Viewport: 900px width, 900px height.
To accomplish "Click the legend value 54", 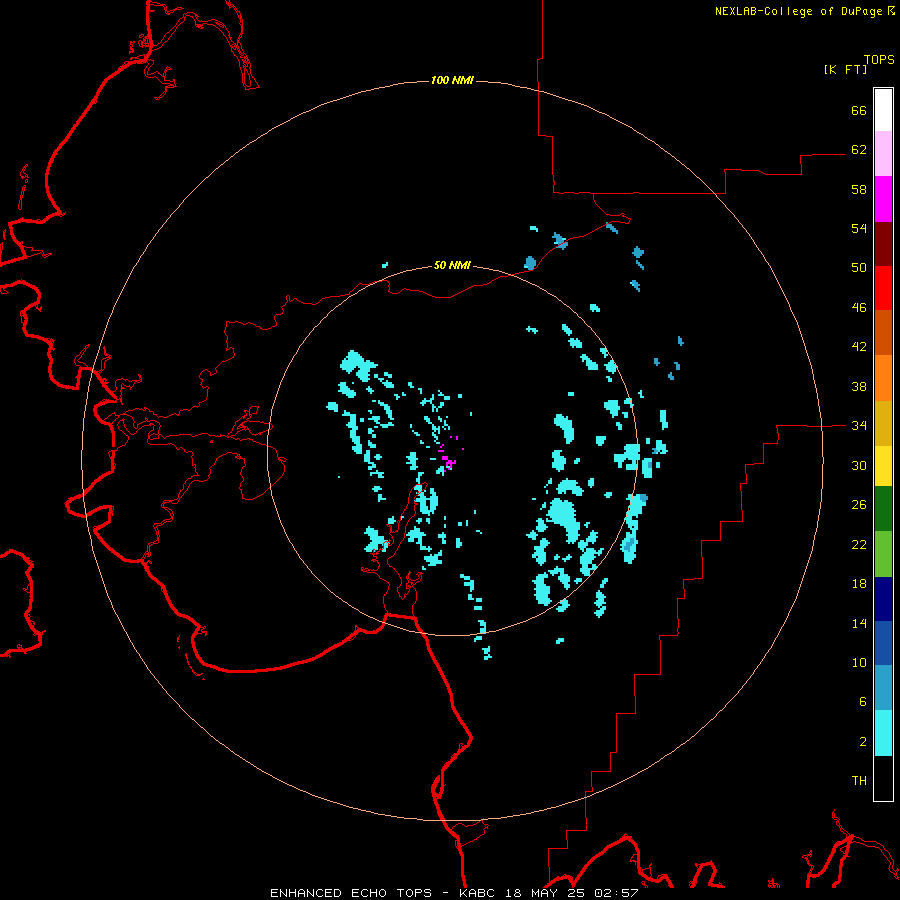I will coord(859,228).
